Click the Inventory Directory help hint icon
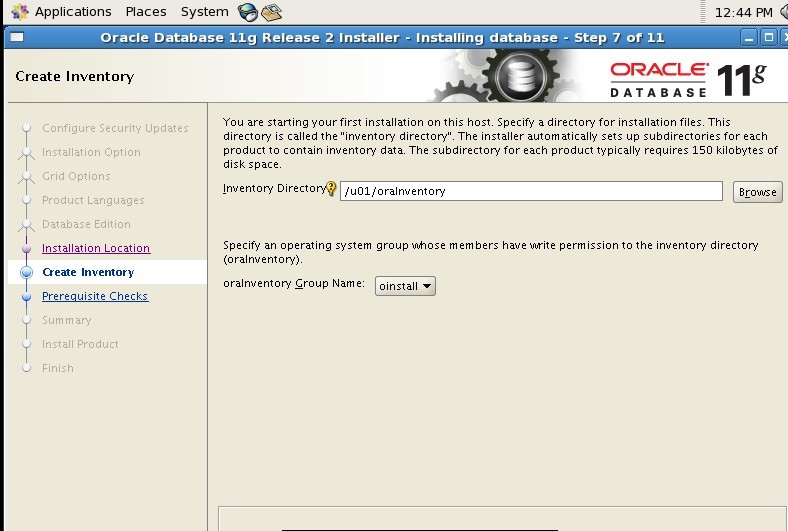788x531 pixels. pos(331,188)
